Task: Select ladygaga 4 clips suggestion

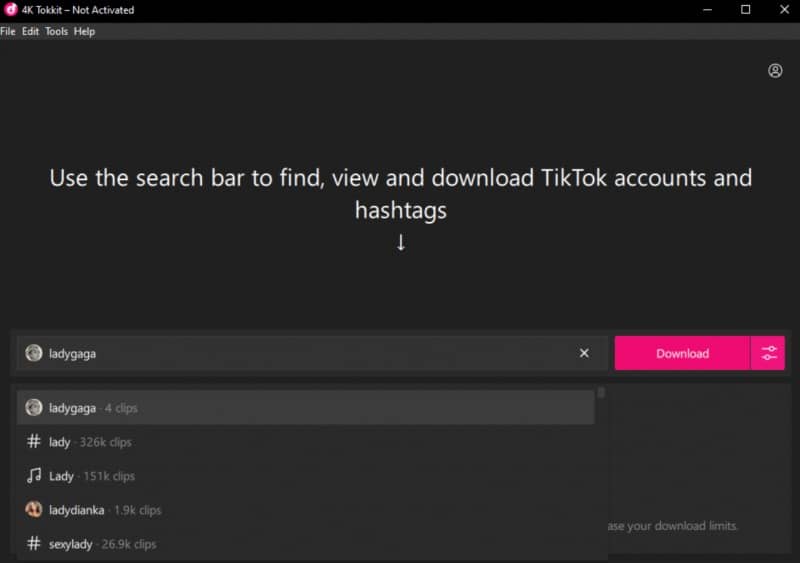Action: [306, 408]
